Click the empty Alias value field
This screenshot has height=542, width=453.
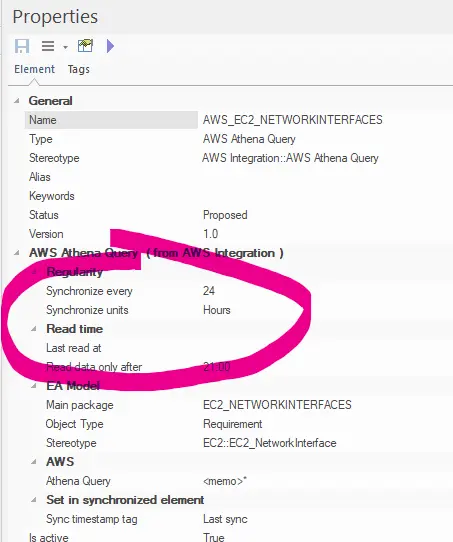(x=325, y=177)
